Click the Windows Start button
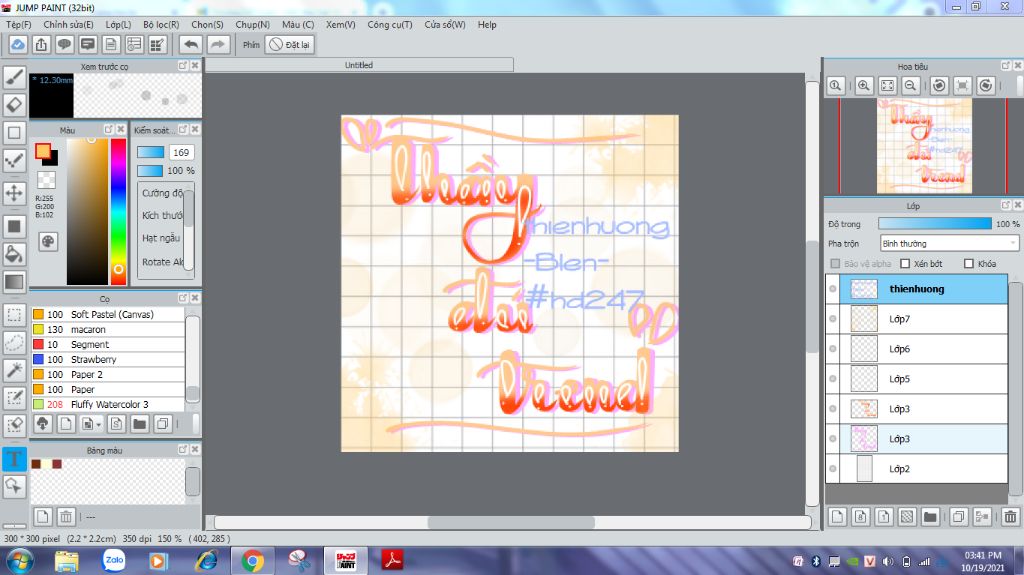Image resolution: width=1024 pixels, height=575 pixels. [x=20, y=561]
